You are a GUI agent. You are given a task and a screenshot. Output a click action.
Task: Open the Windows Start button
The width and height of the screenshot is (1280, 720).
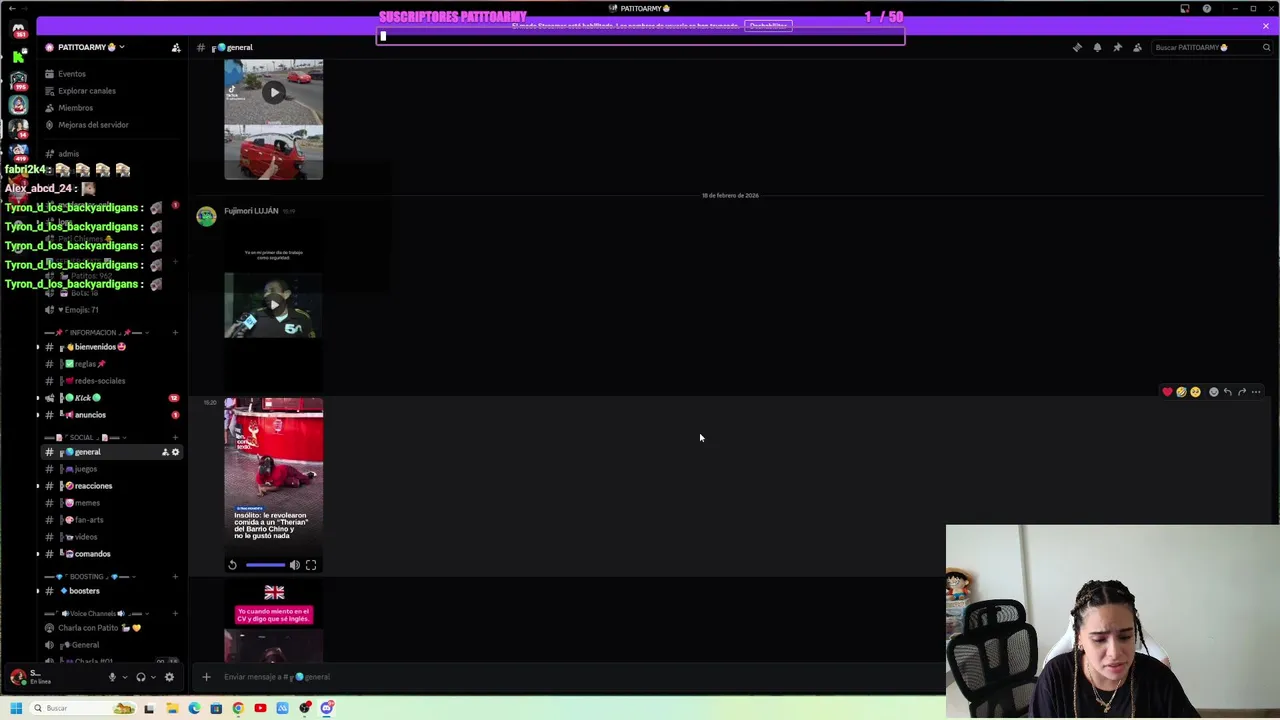coord(16,708)
